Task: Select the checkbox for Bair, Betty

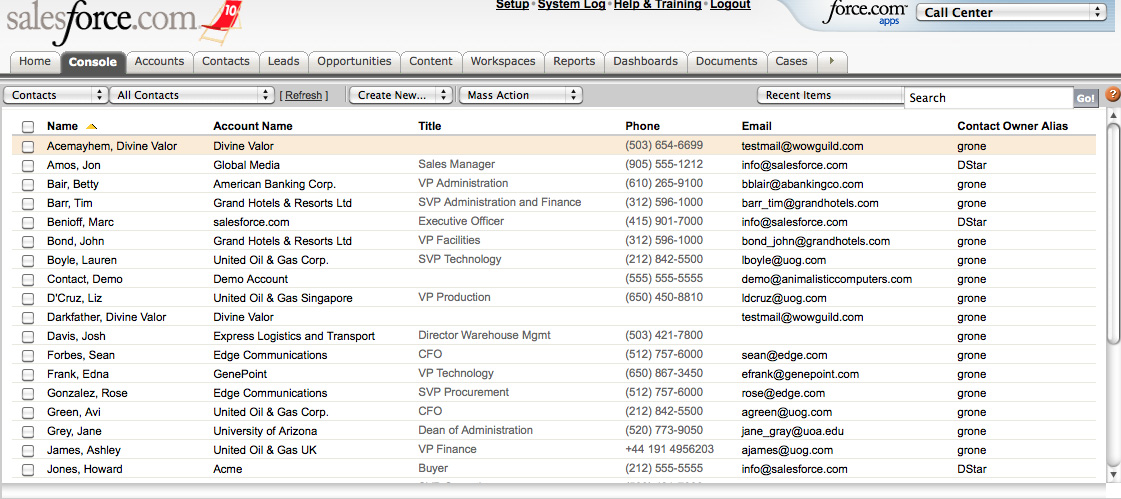Action: point(28,184)
